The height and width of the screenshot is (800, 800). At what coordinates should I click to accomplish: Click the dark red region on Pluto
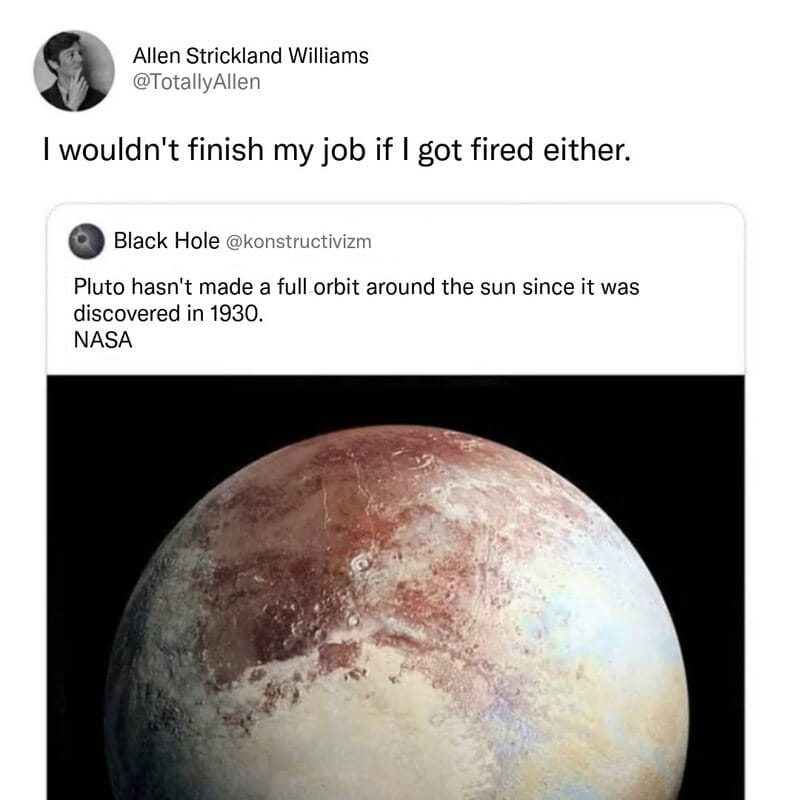(286, 602)
